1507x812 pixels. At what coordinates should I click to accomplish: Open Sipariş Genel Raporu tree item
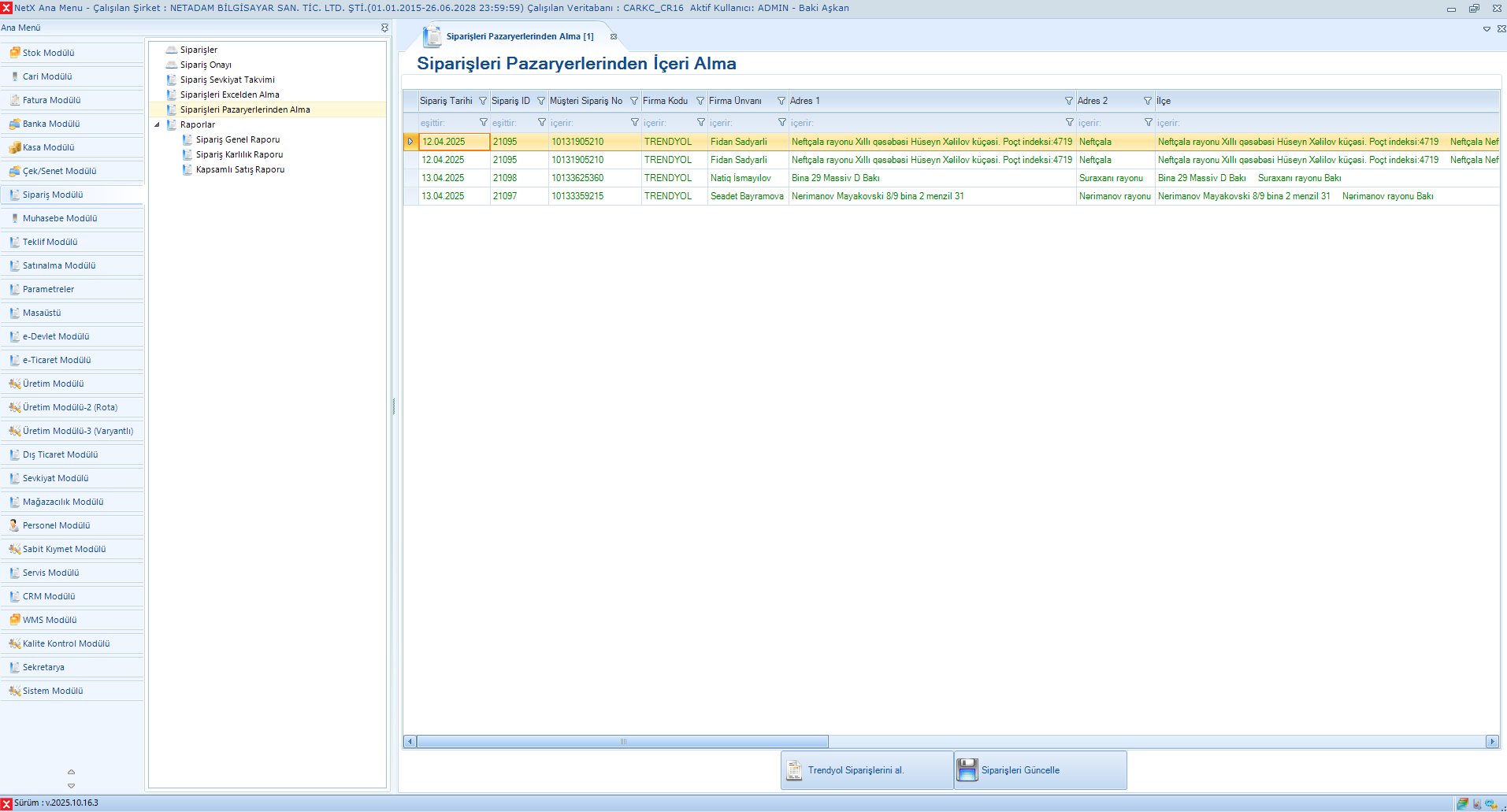tap(237, 139)
